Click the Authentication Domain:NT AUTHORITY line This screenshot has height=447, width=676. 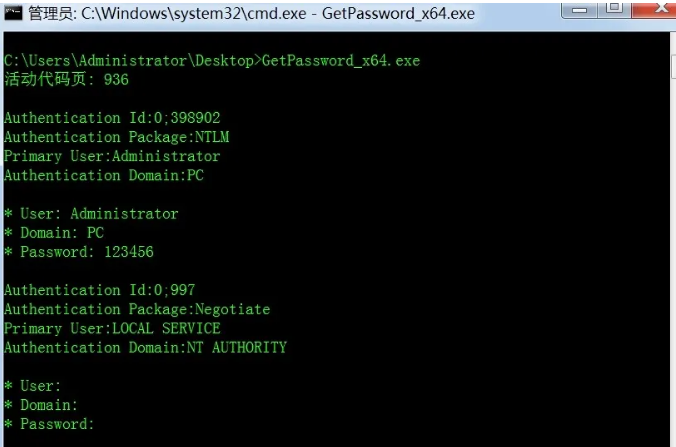tap(145, 347)
